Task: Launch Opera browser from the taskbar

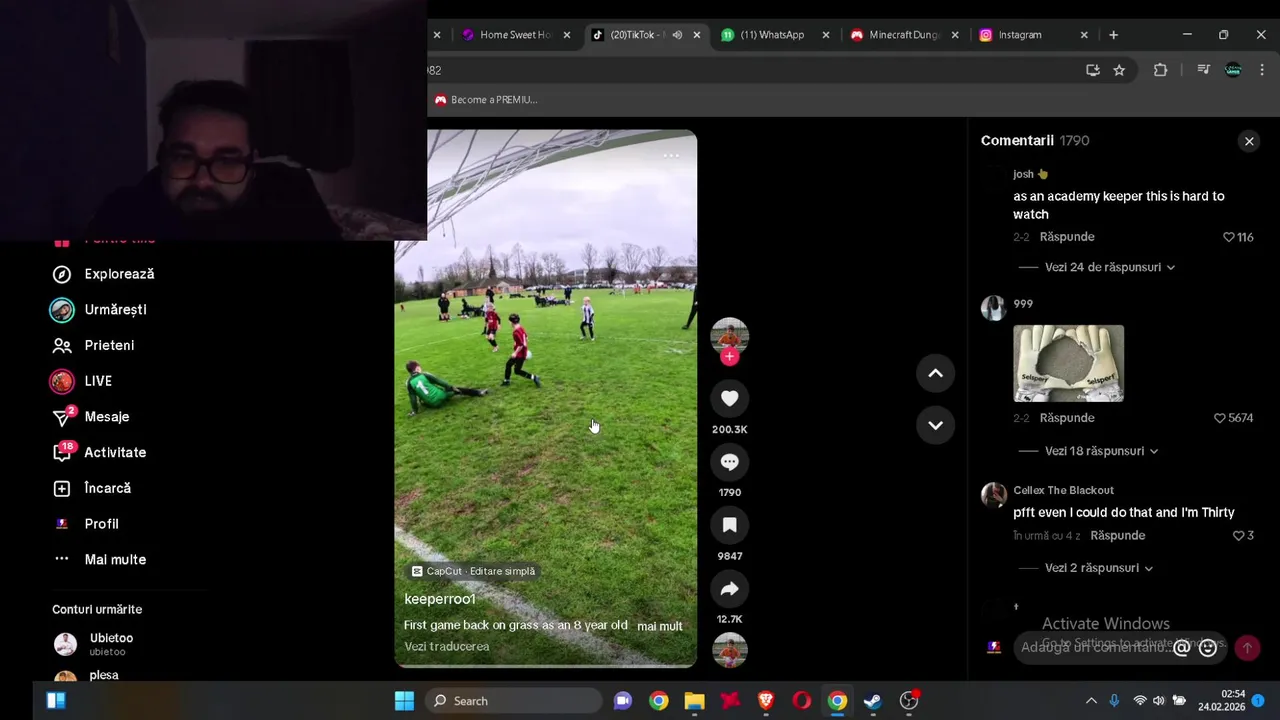Action: coord(802,701)
